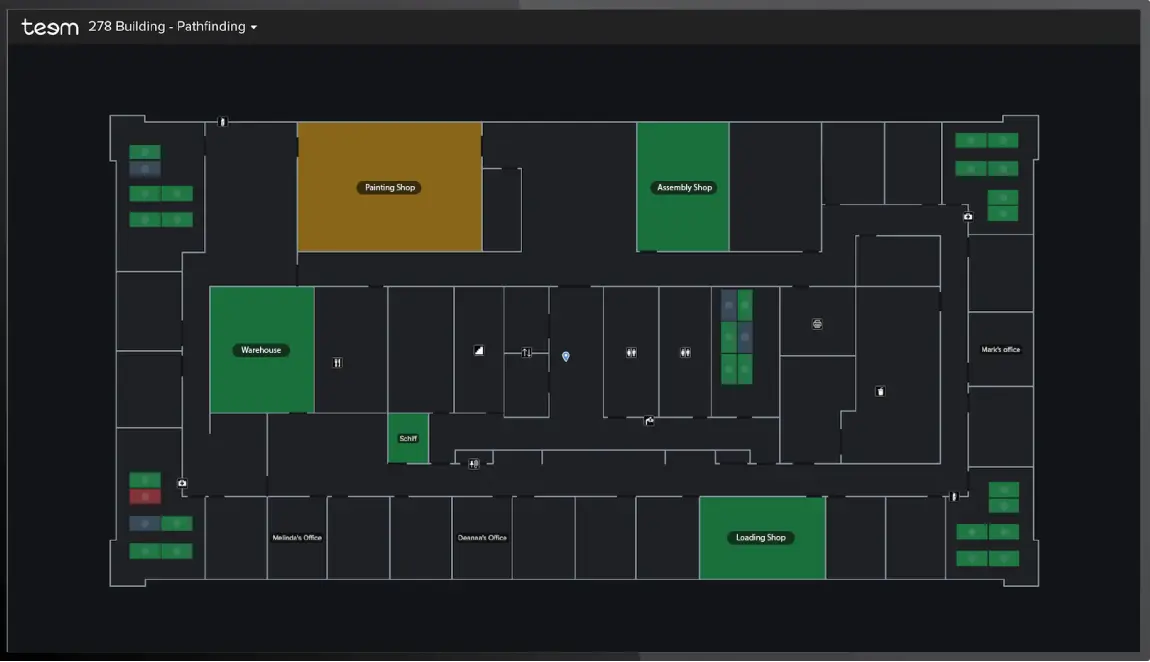This screenshot has height=662, width=1150.
Task: Select the Loading Shop room
Action: tap(761, 537)
